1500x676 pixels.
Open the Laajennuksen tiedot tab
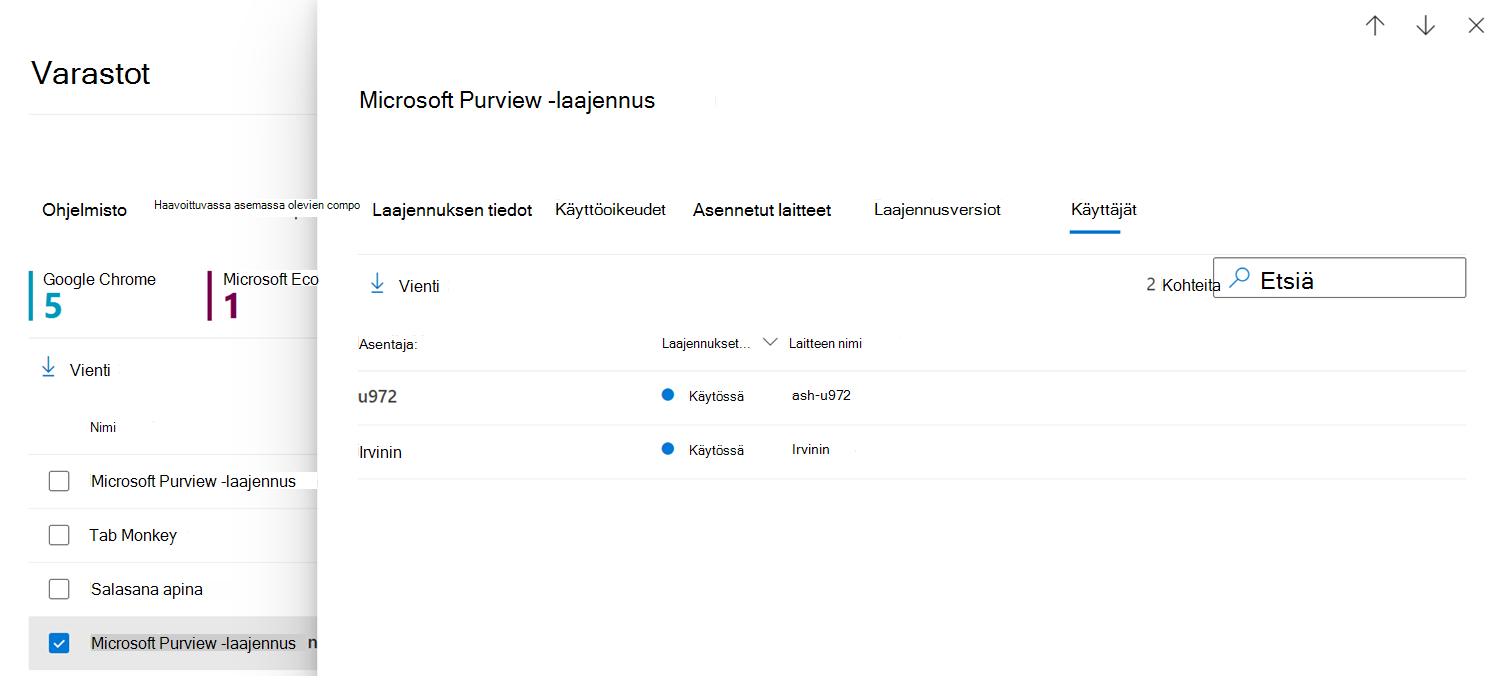452,210
